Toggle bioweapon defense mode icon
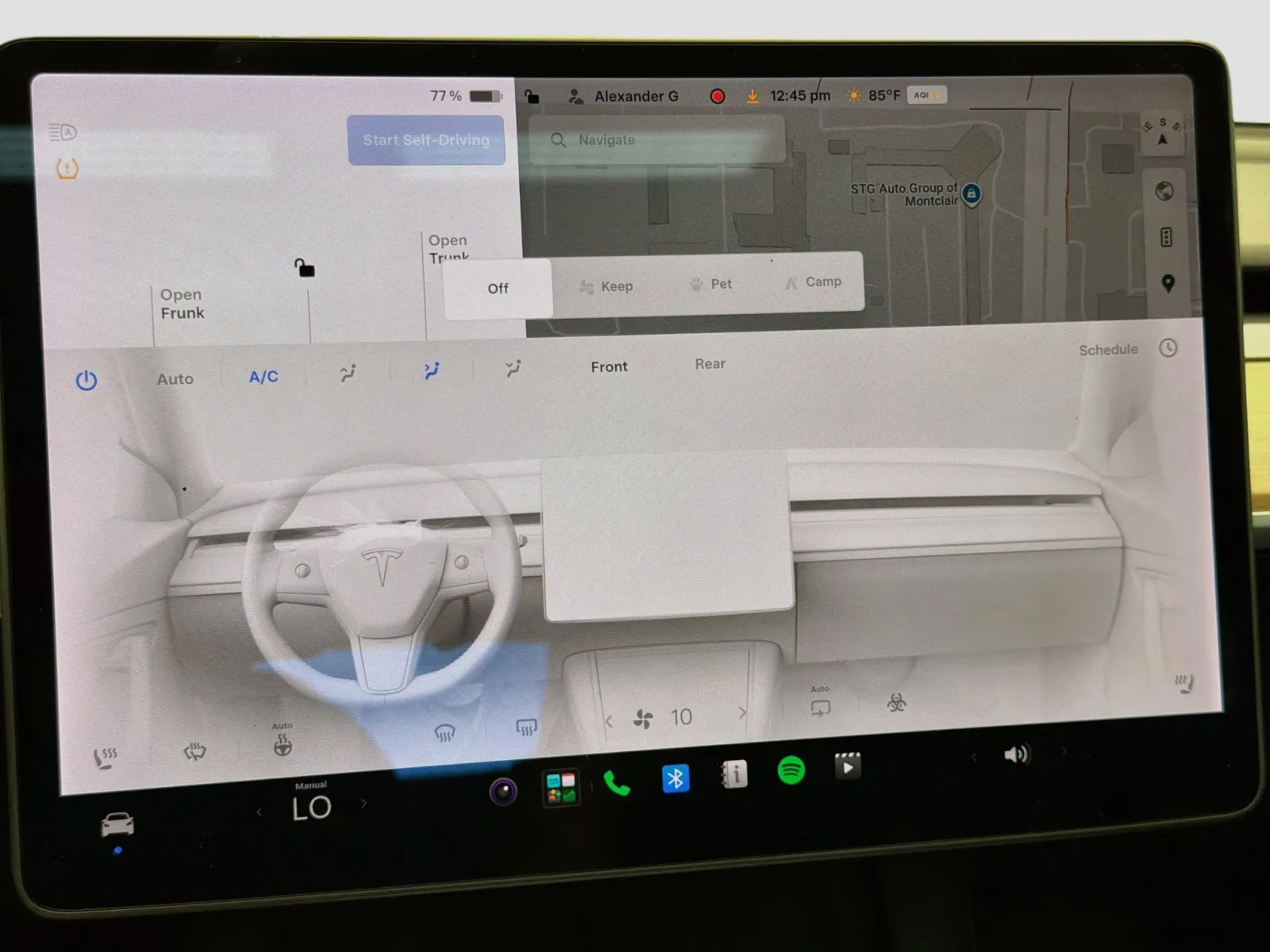 coord(897,702)
